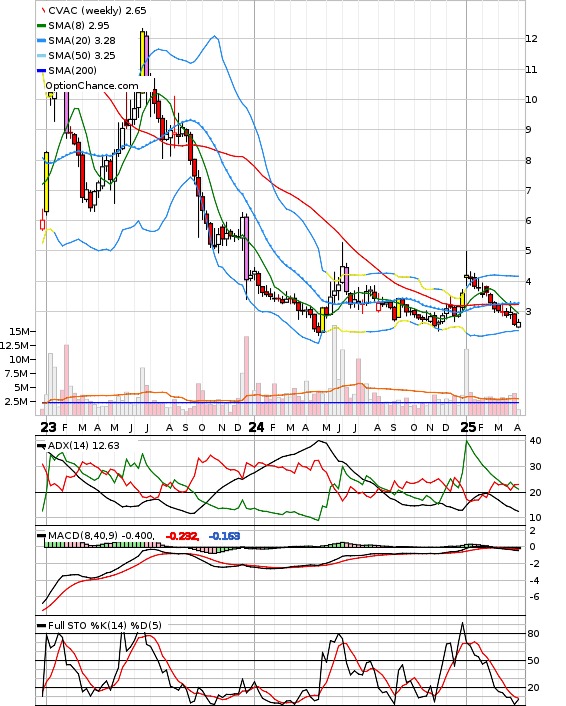Click the black MACD legend marker icon
566x706 pixels.
(41, 536)
